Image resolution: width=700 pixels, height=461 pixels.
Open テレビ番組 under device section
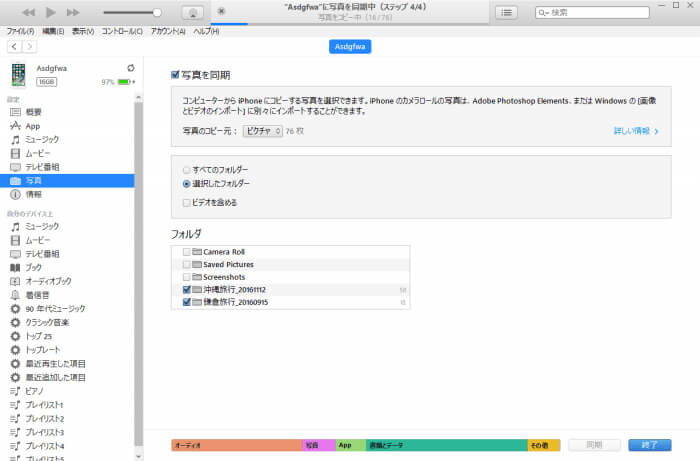tap(67, 254)
